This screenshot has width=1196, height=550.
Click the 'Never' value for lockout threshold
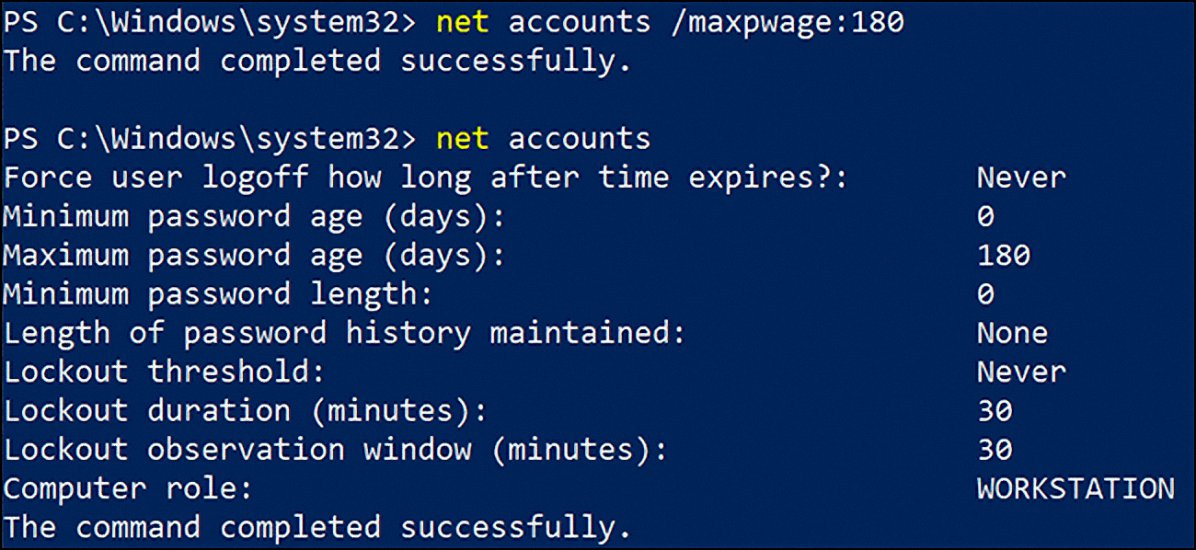click(1021, 372)
